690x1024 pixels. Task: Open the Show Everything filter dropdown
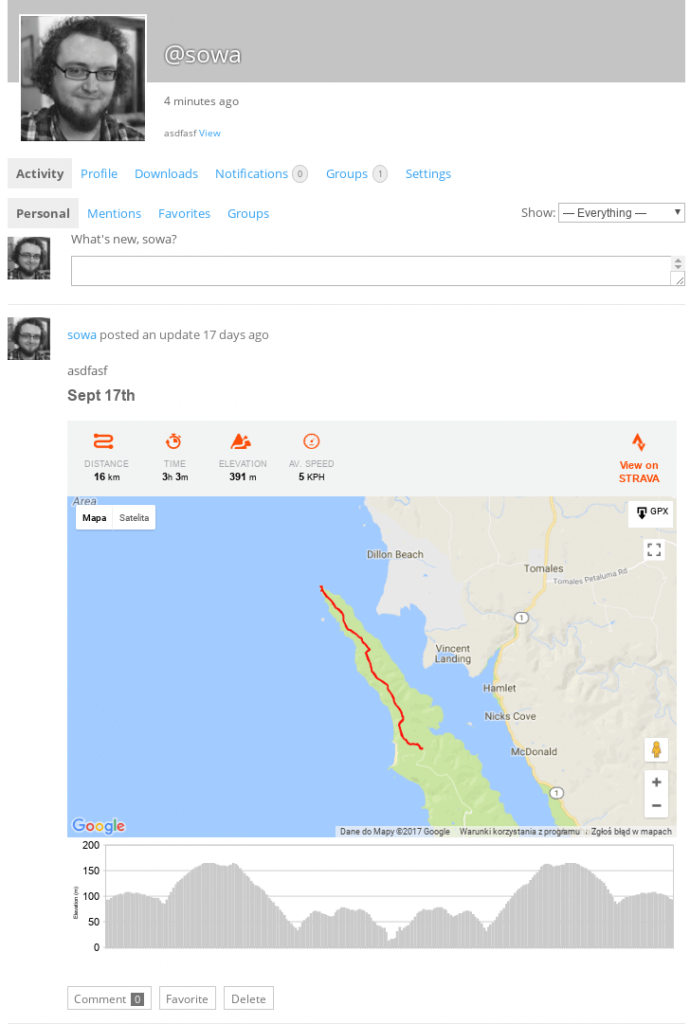621,212
